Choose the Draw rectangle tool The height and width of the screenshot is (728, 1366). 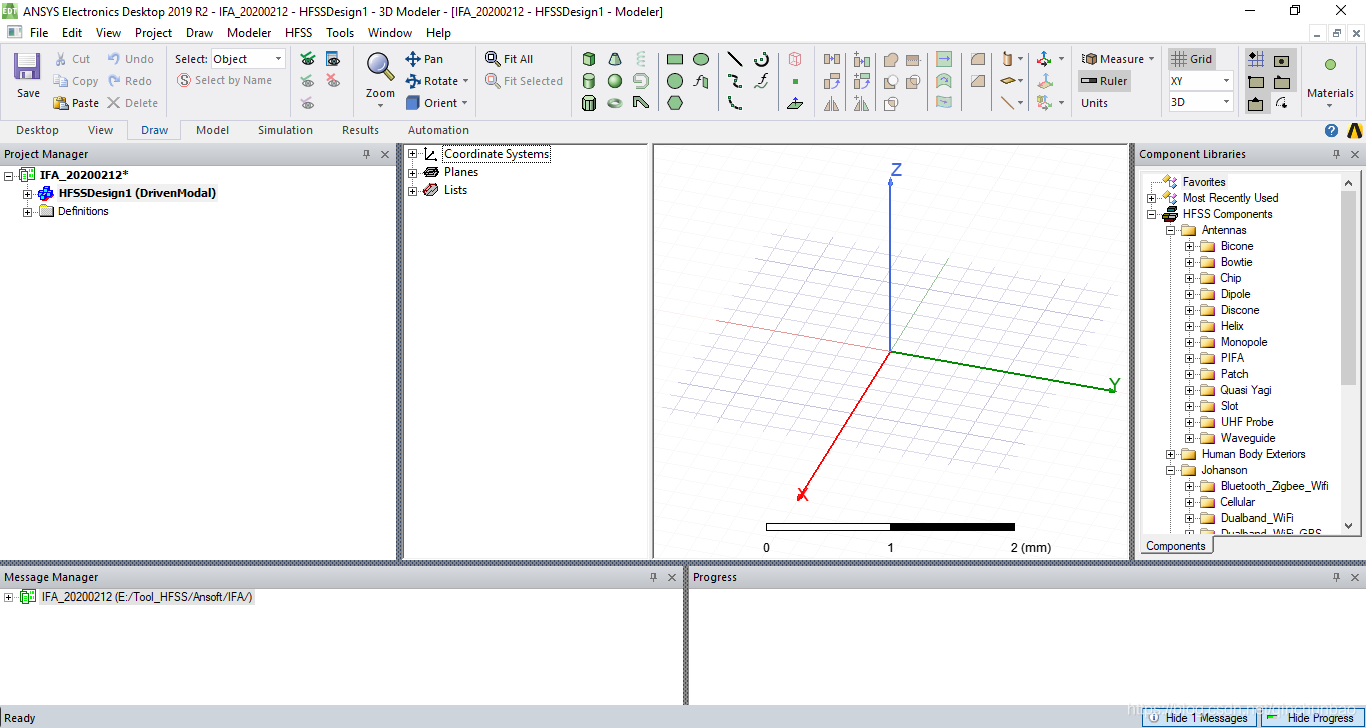(x=675, y=59)
